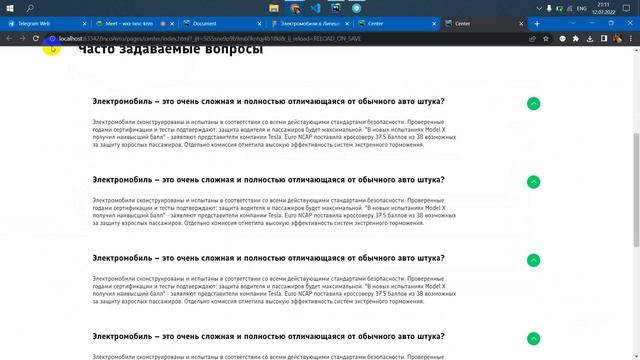Click the second Электромобиль question heading
The height and width of the screenshot is (360, 640).
click(x=268, y=180)
